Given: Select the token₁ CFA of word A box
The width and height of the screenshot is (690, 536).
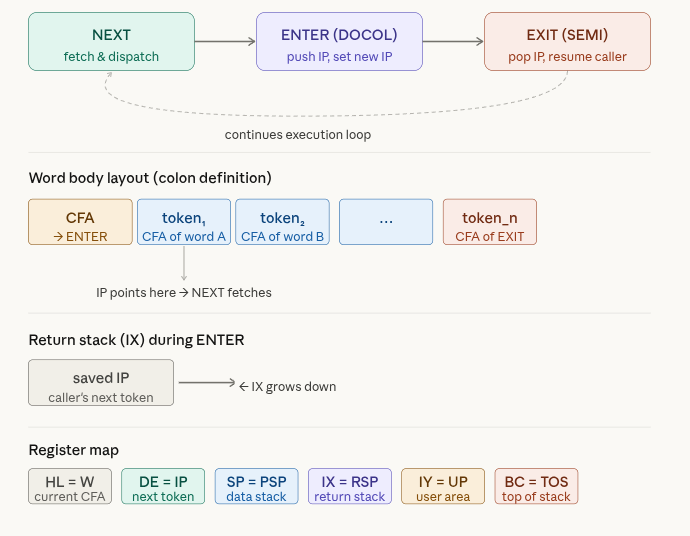Looking at the screenshot, I should coord(184,222).
